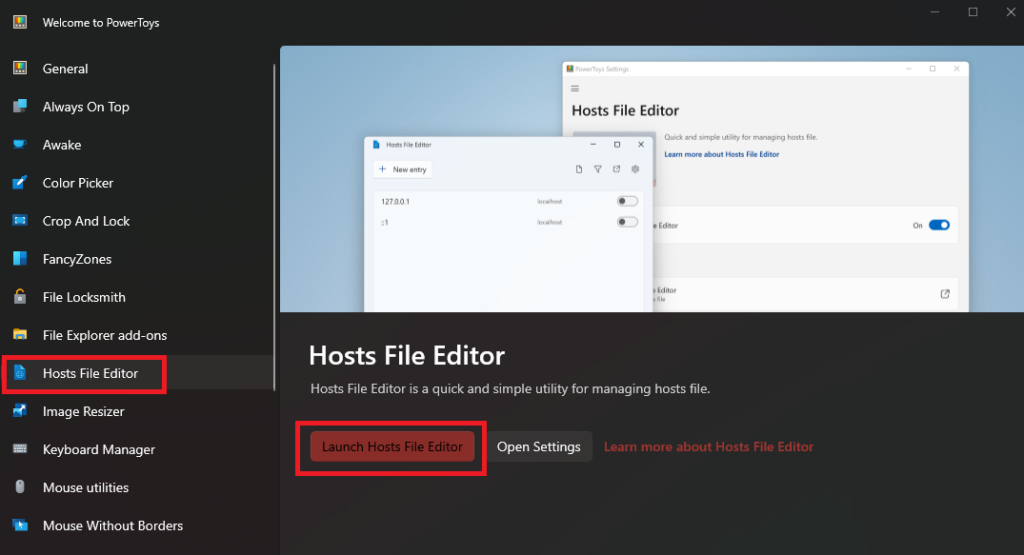The width and height of the screenshot is (1024, 555).
Task: Toggle the On switch in preview settings
Action: click(x=939, y=225)
